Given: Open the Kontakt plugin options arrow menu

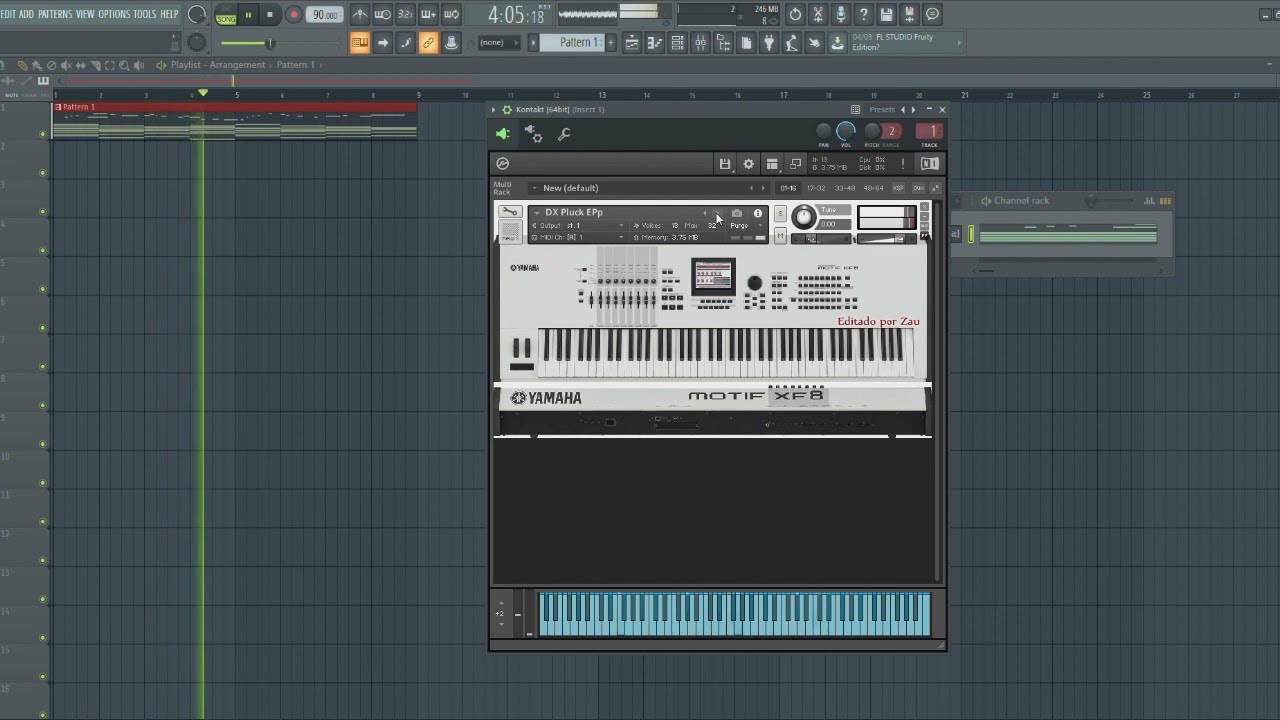Looking at the screenshot, I should coord(494,109).
